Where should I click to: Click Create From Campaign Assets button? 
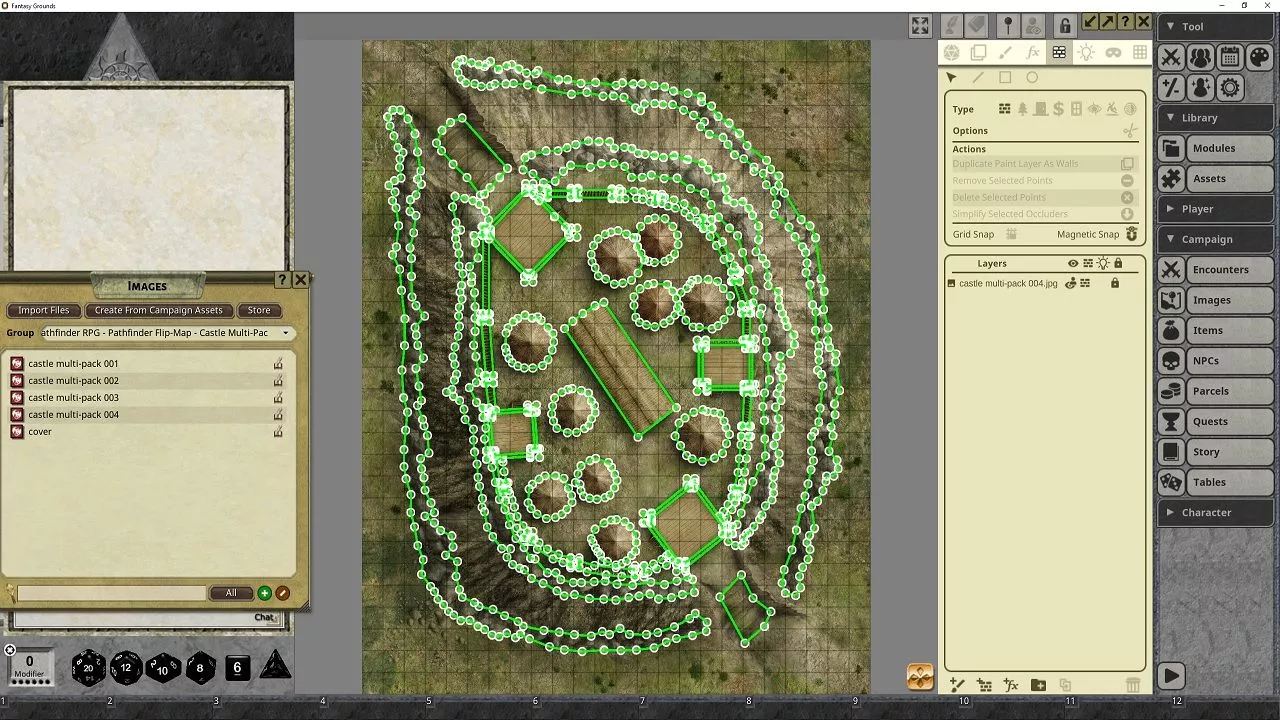(159, 310)
